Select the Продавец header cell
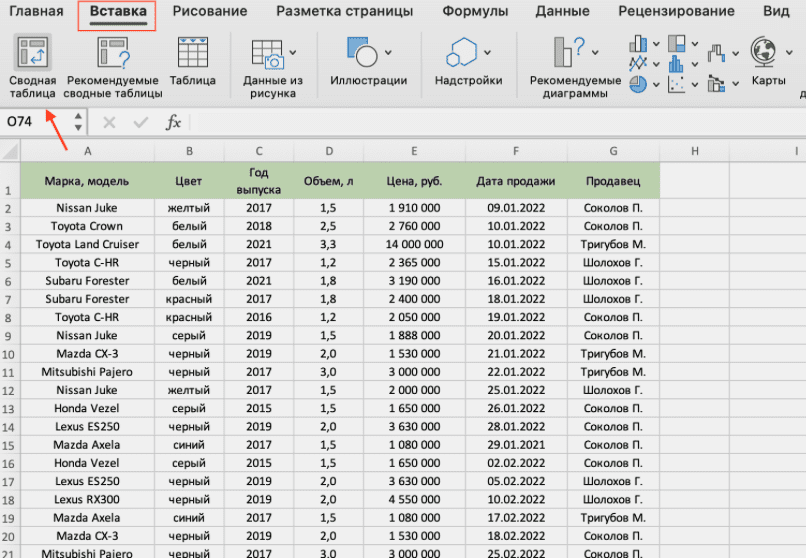 pos(613,181)
